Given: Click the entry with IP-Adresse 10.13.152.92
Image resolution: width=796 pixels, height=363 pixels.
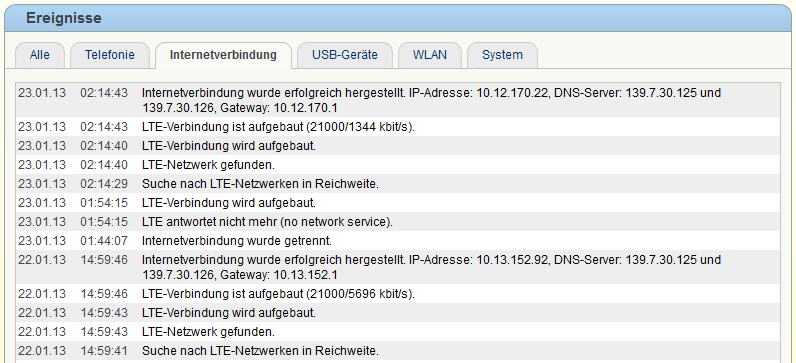Looking at the screenshot, I should pyautogui.click(x=398, y=267).
